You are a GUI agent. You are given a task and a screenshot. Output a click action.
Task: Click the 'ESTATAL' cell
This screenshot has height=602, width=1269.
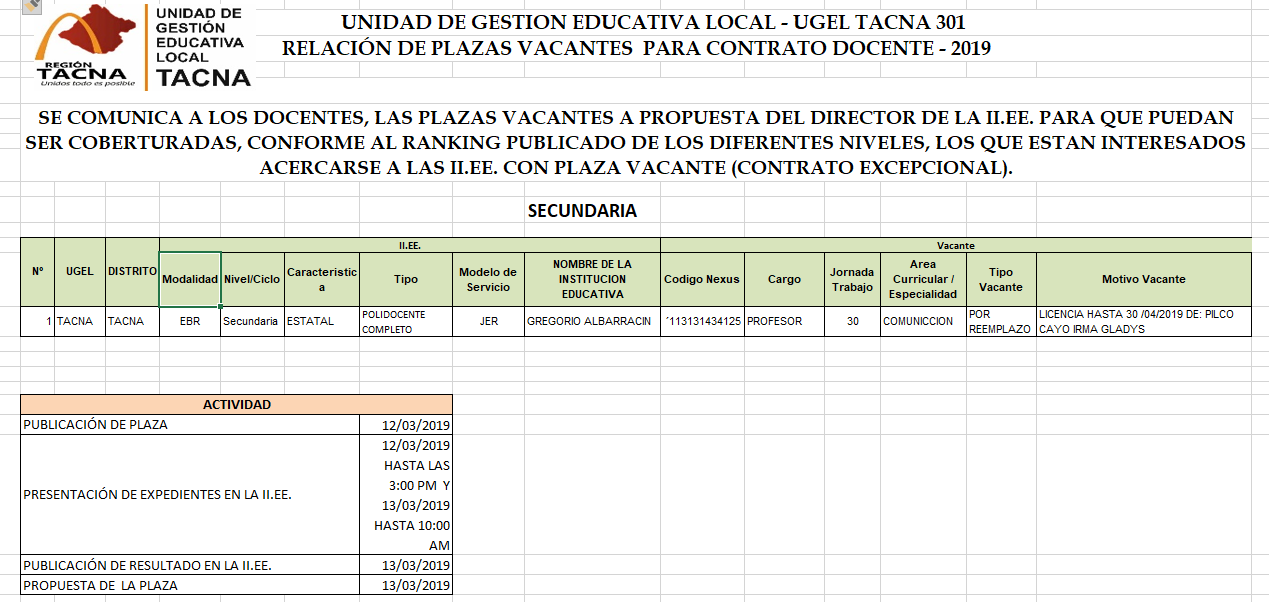322,322
